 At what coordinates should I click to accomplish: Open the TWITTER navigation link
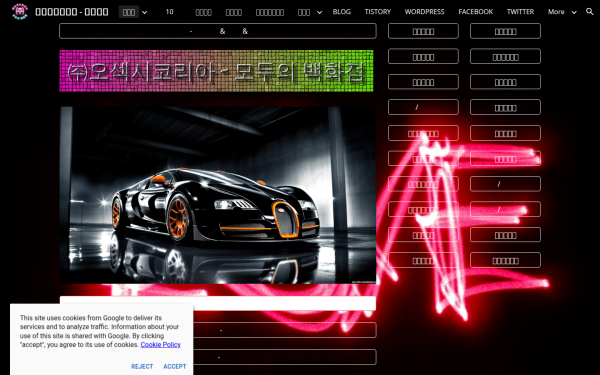click(520, 12)
